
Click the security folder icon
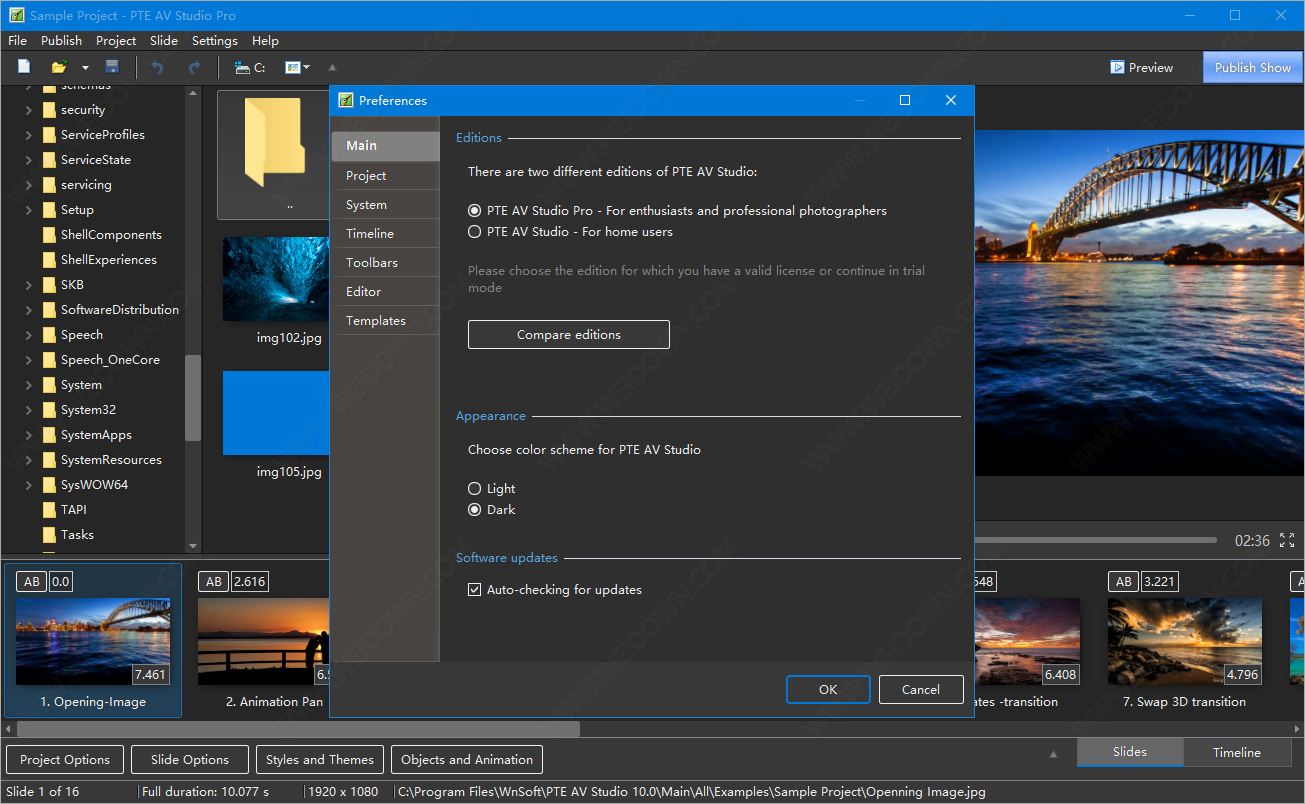click(x=49, y=110)
